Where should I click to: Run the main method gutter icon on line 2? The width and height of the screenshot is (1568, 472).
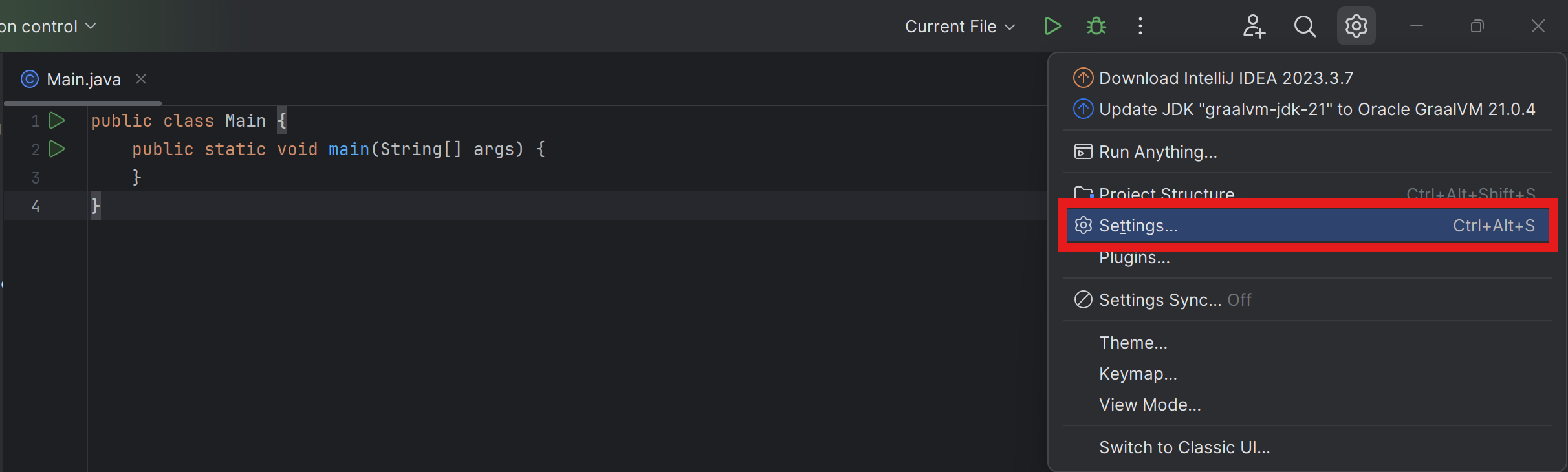pyautogui.click(x=56, y=149)
